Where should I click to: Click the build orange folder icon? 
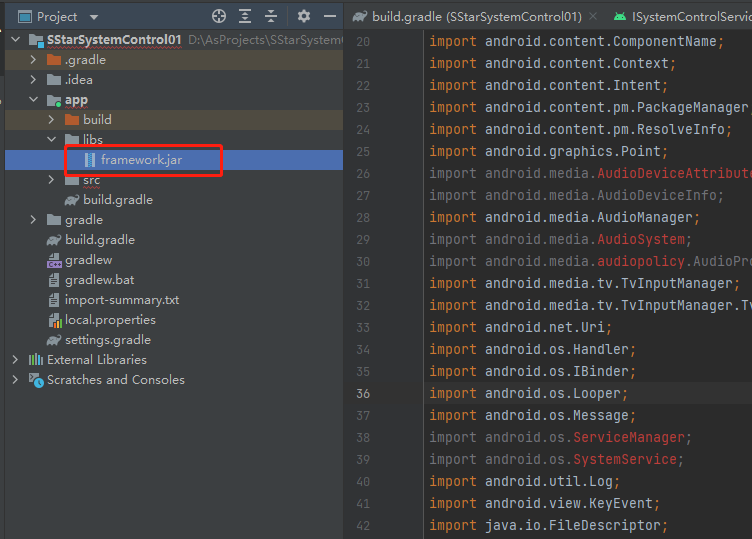tap(72, 119)
